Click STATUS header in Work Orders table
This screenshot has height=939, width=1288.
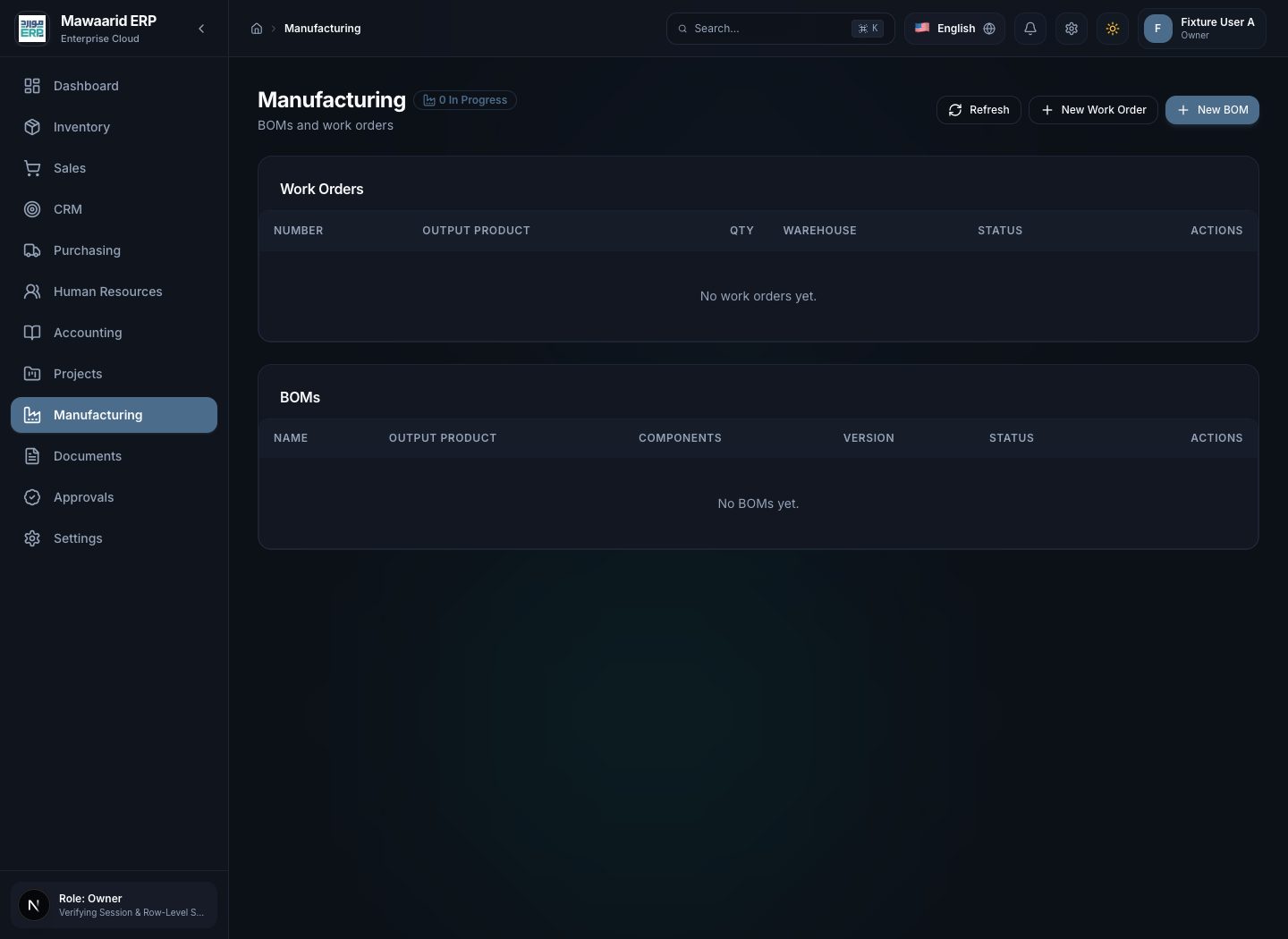pyautogui.click(x=1000, y=231)
